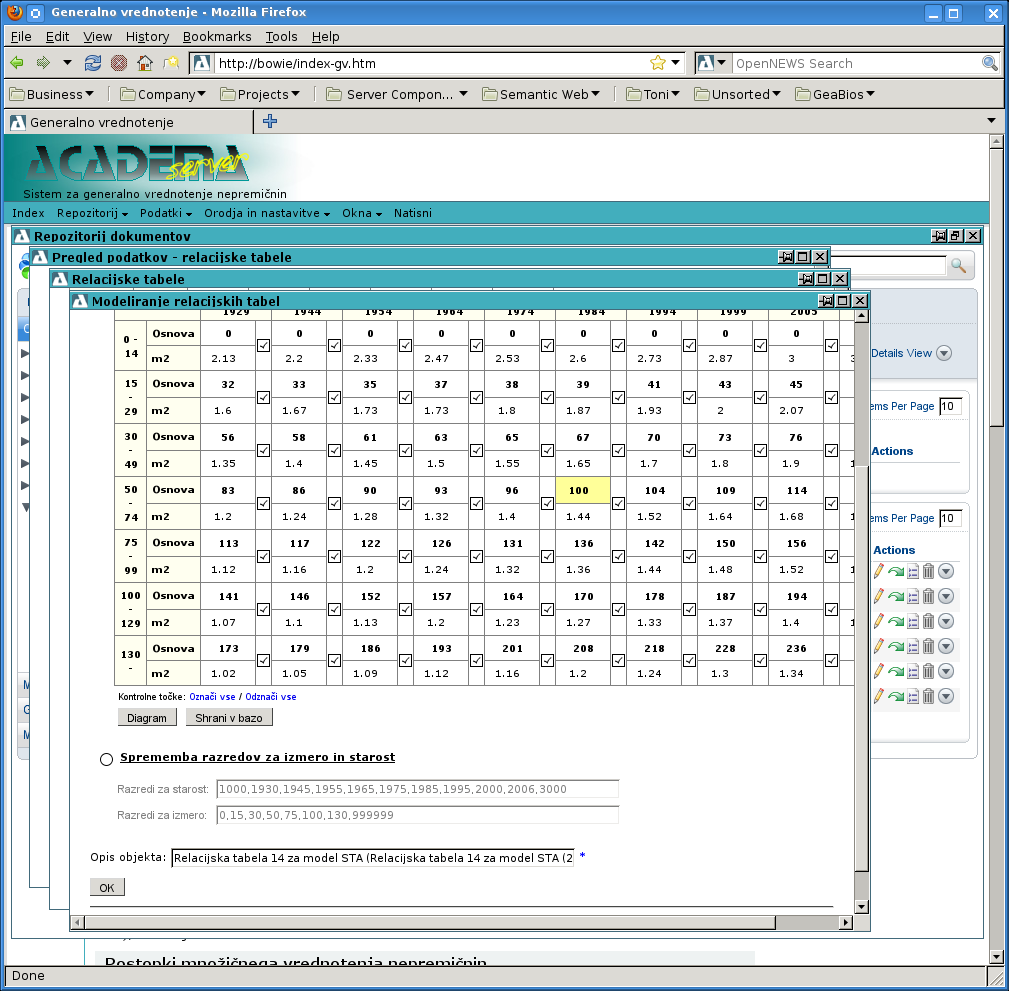Viewport: 1009px width, 991px height.
Task: Click trash delete icon in last Actions row
Action: (x=927, y=696)
